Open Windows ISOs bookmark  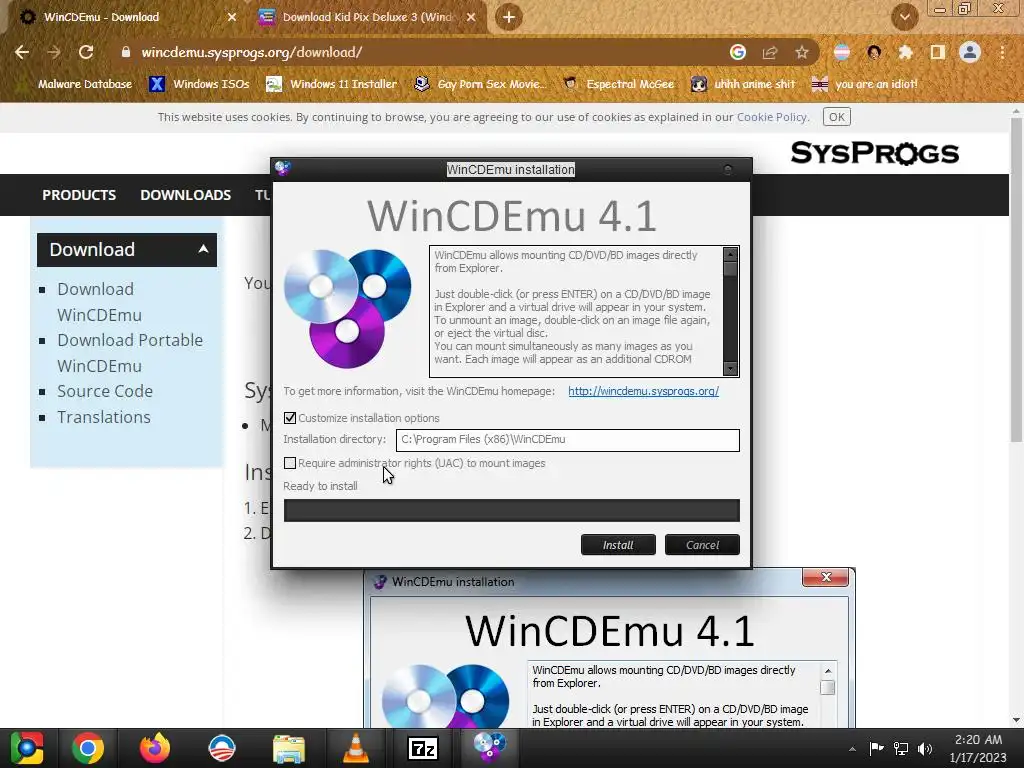click(x=200, y=84)
